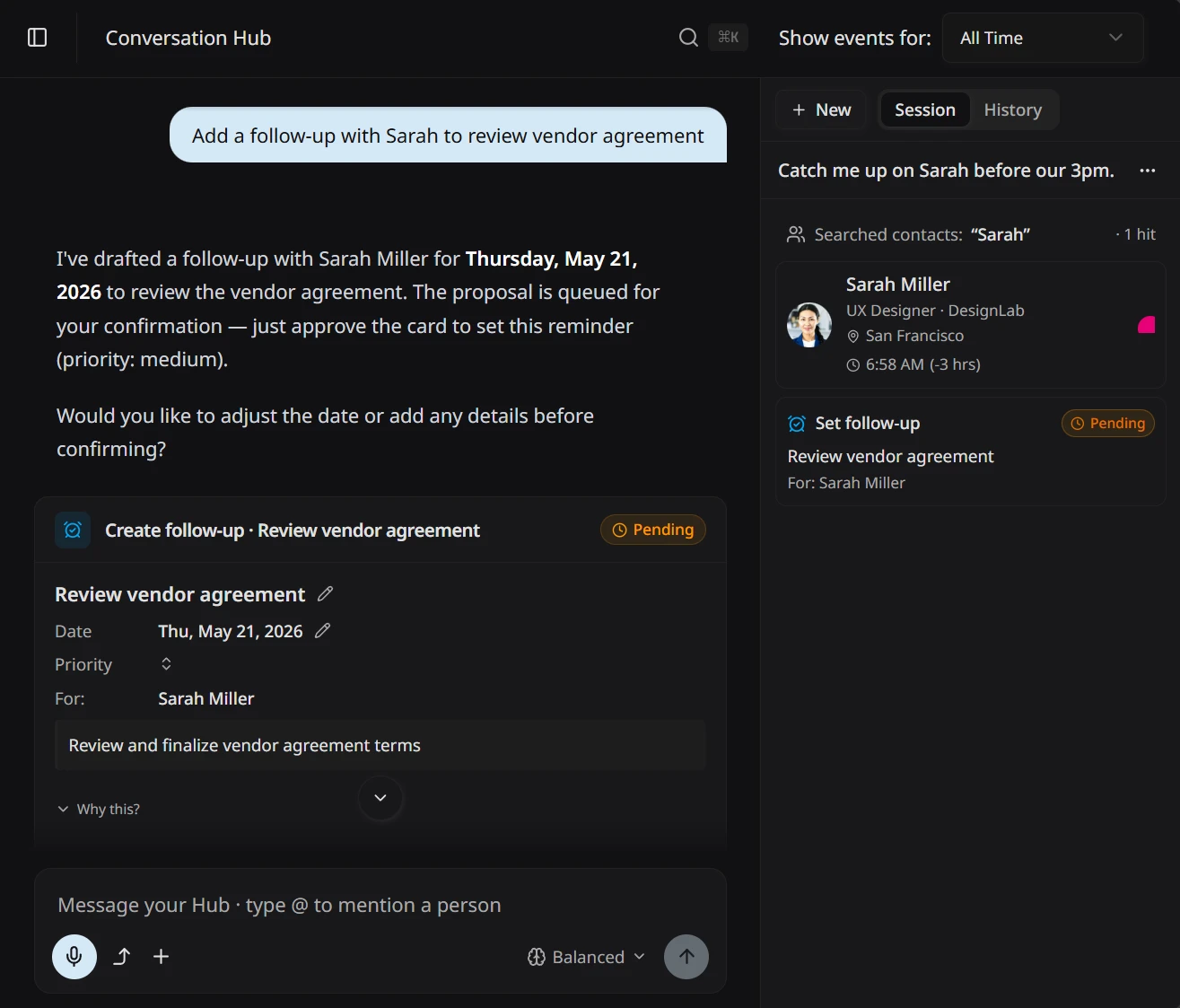Open the Priority selector arrows

[x=166, y=664]
